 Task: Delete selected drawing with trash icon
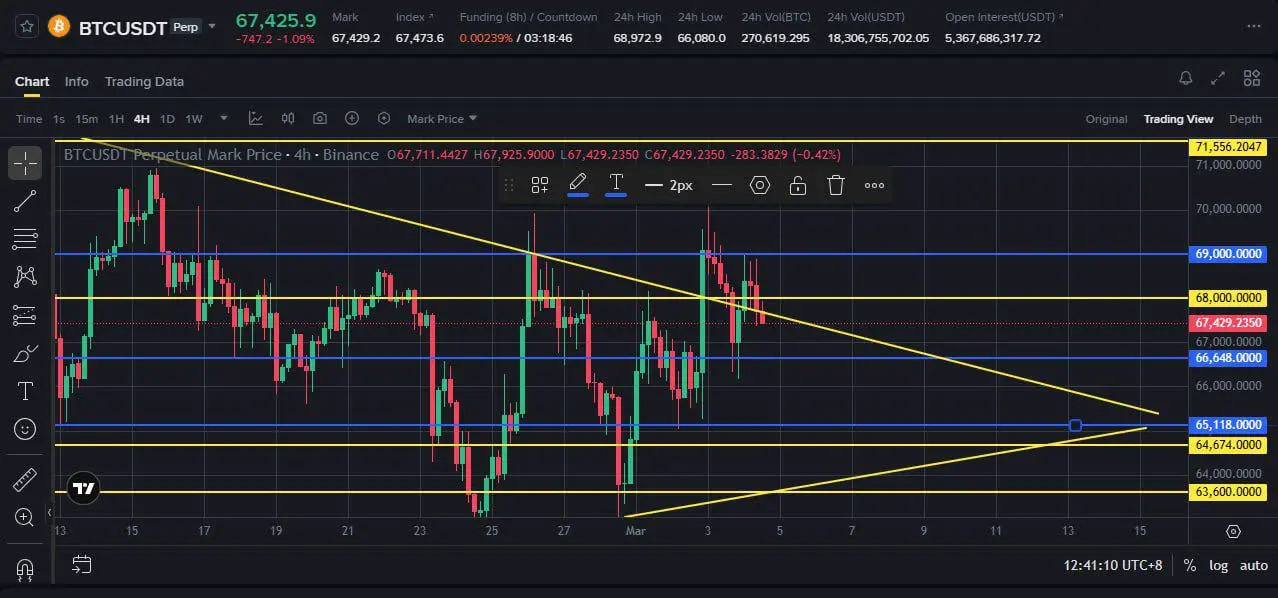pos(836,185)
